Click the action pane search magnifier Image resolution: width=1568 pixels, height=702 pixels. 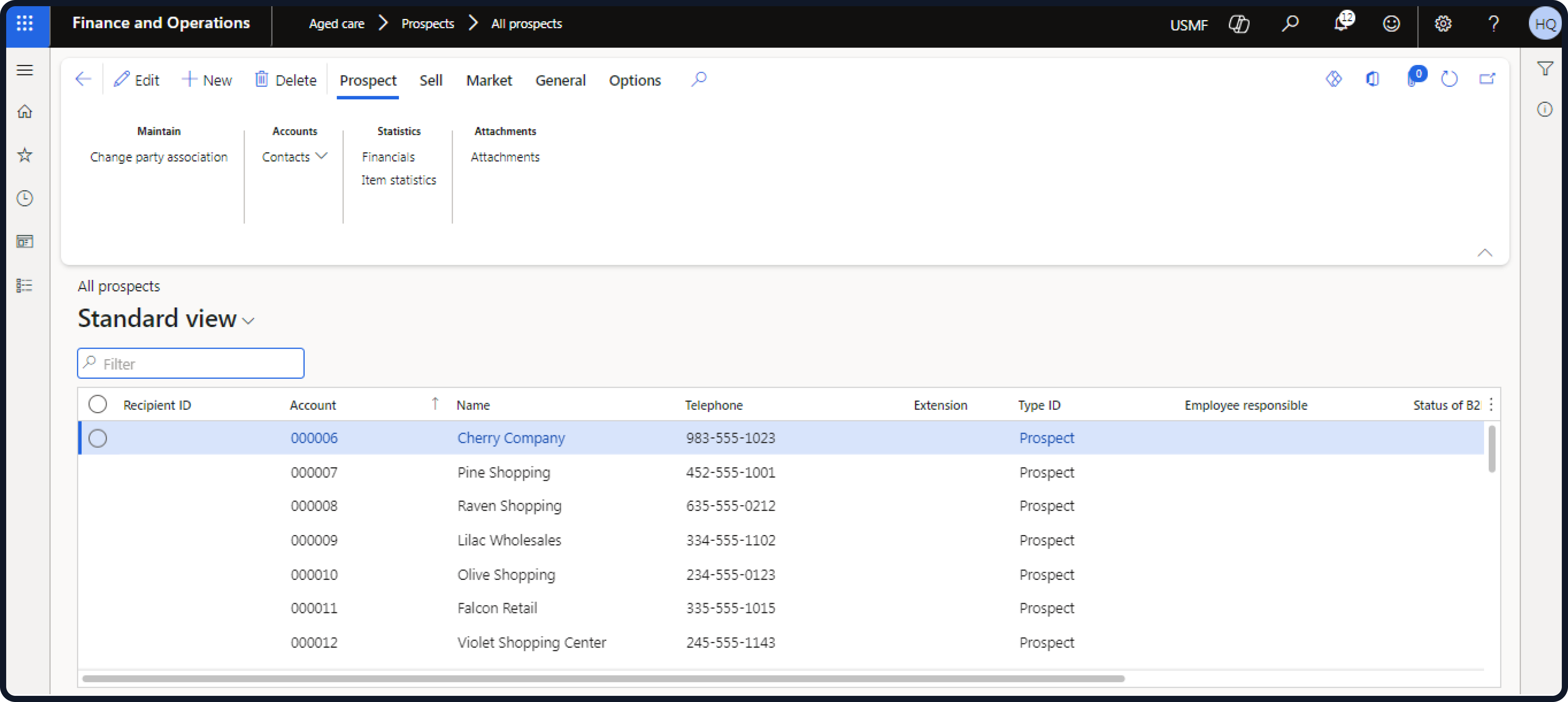(699, 79)
